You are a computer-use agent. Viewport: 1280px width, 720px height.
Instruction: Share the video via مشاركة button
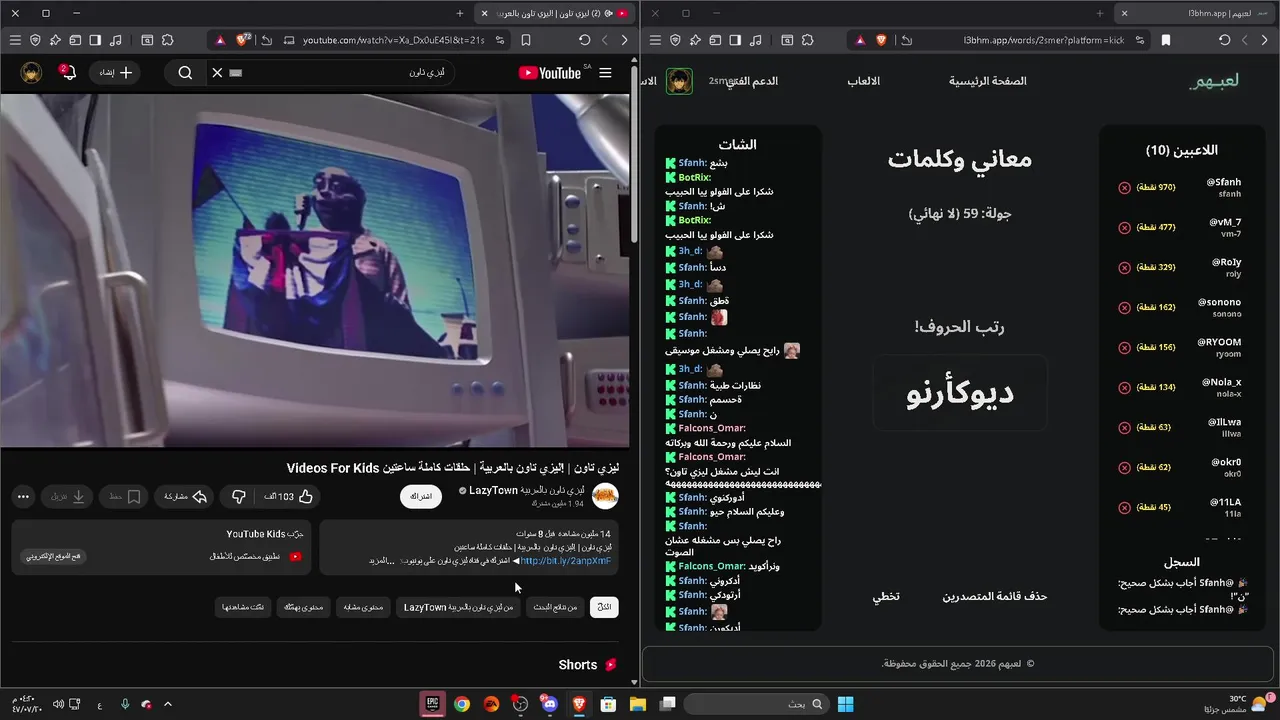[185, 496]
